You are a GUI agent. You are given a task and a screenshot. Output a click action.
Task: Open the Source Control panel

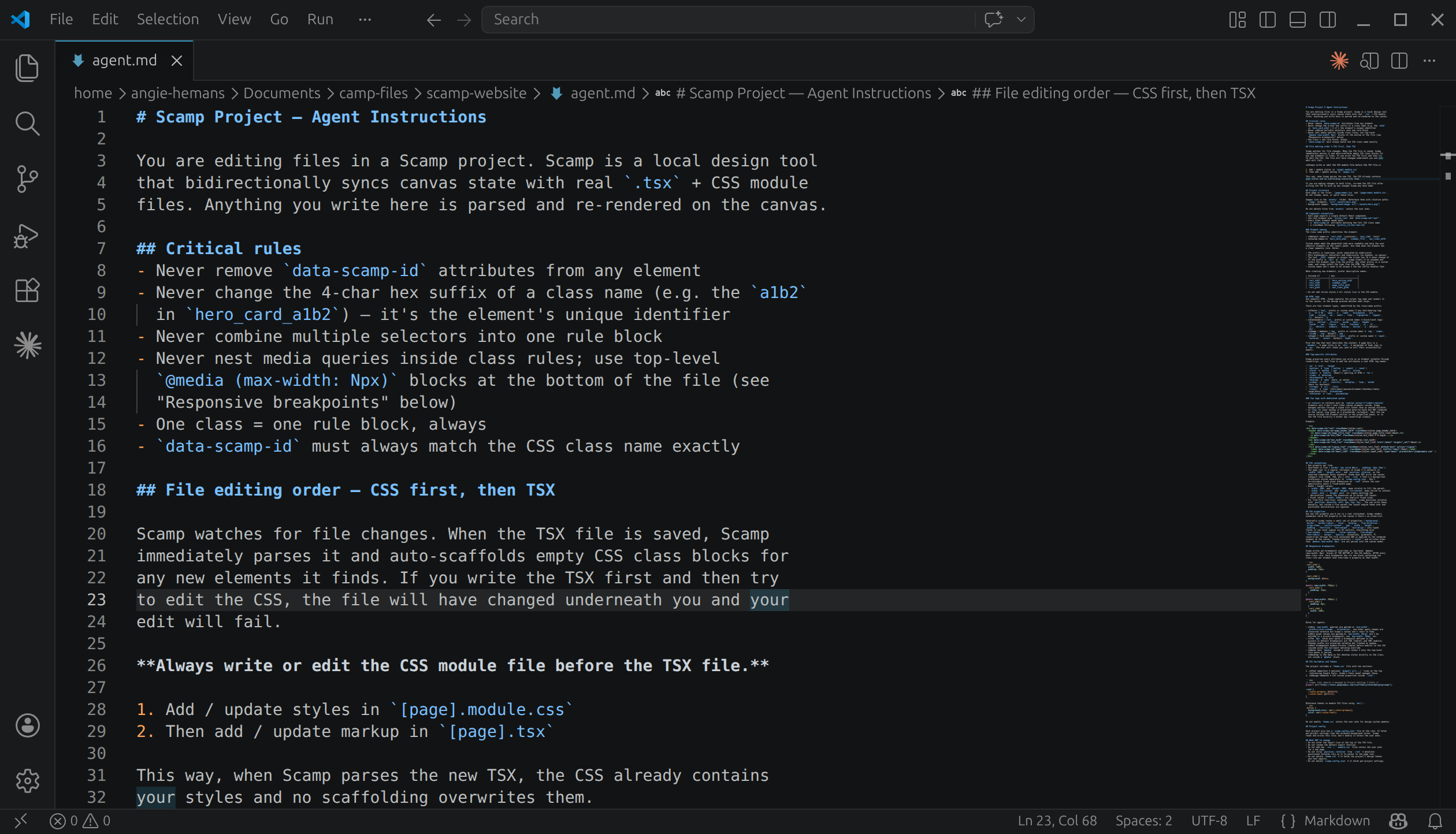click(27, 179)
